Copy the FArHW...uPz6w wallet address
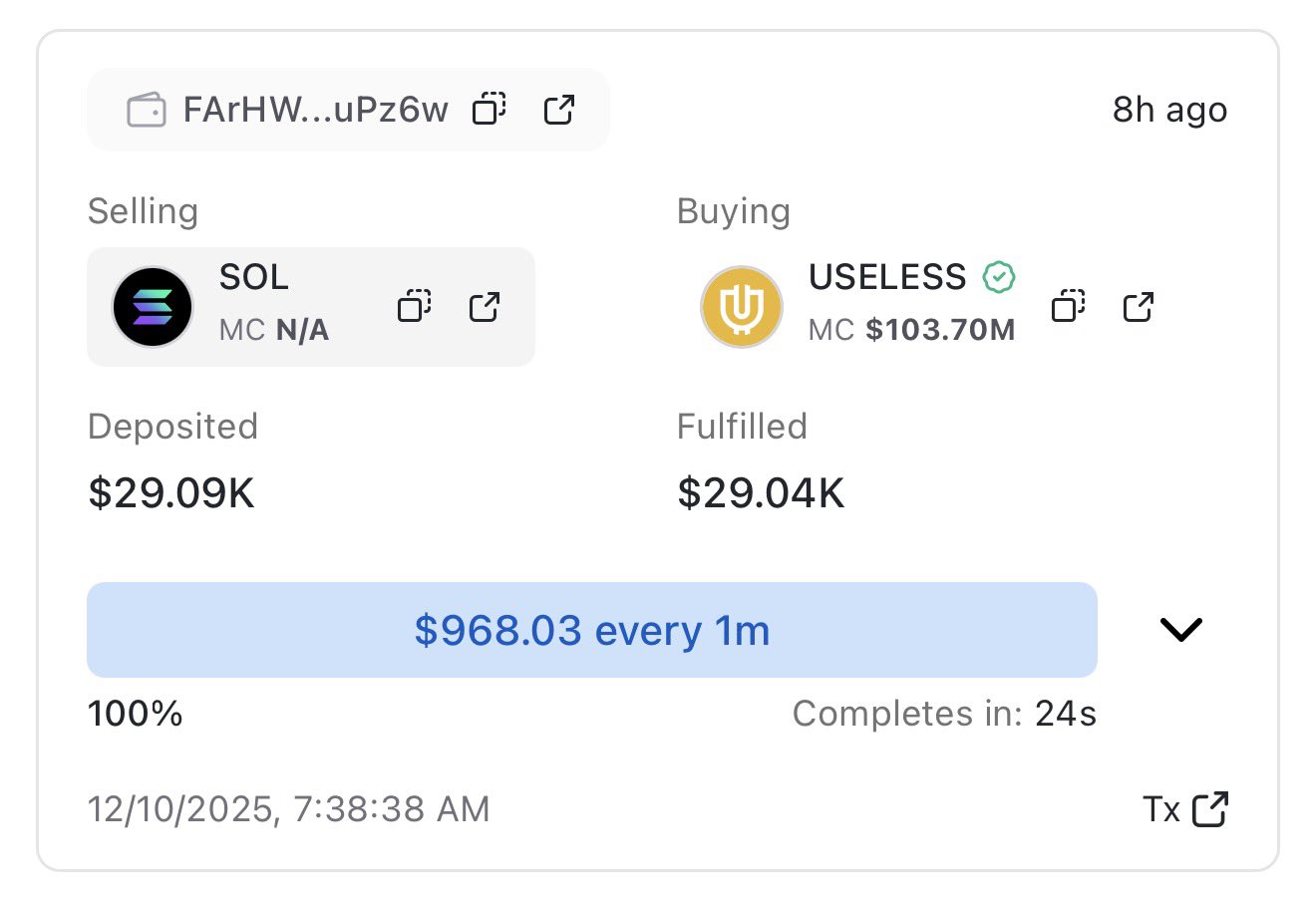Image resolution: width=1316 pixels, height=902 pixels. tap(489, 109)
